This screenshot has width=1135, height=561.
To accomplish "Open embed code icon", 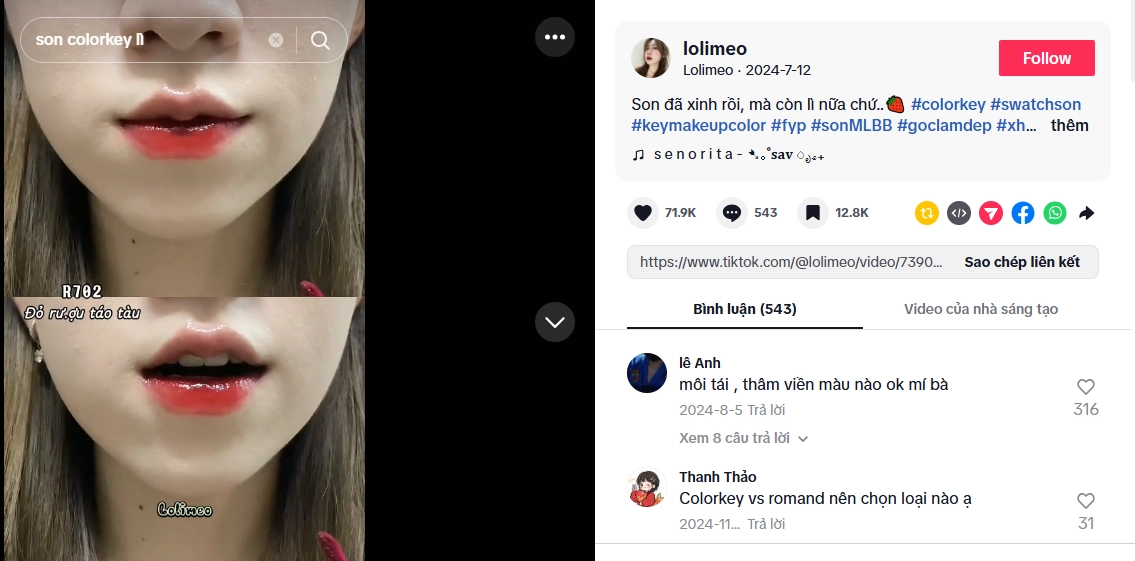I will 958,213.
